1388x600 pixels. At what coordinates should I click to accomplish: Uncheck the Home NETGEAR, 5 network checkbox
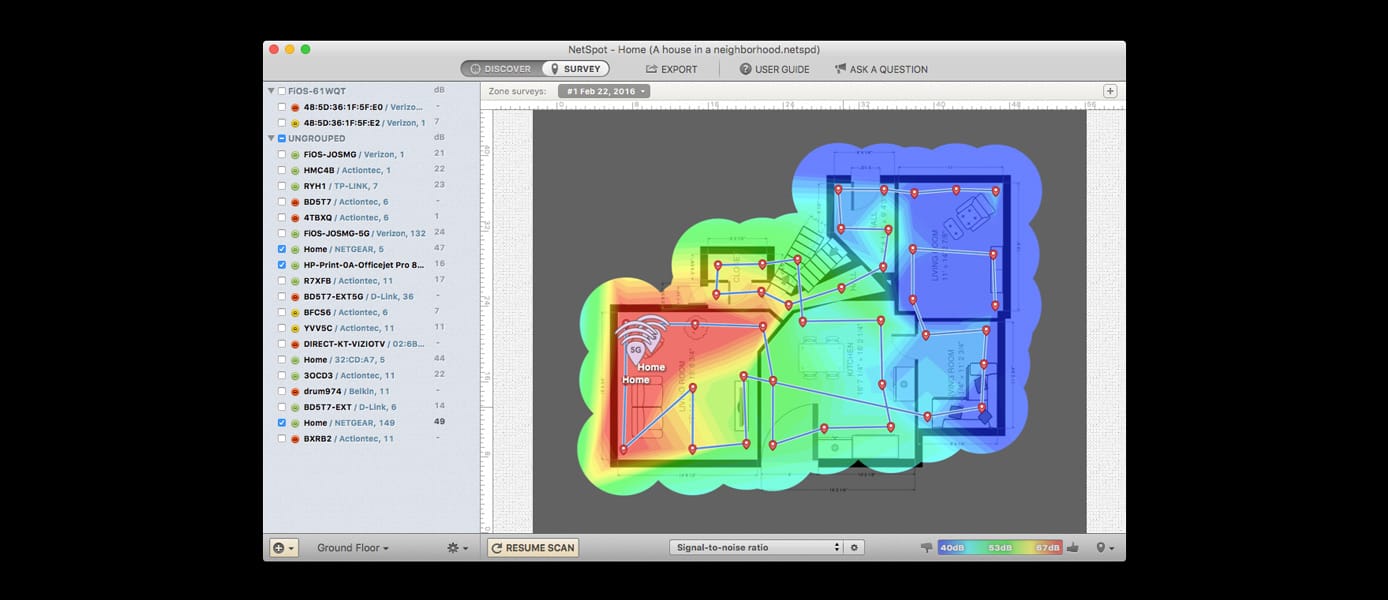(x=282, y=249)
